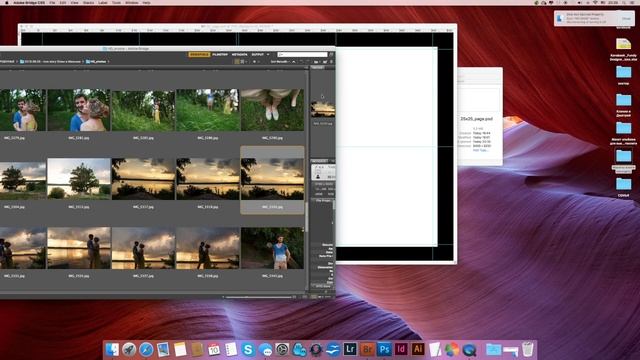Select the close-up smiling man thumbnail
Viewport: 640px width, 360px height.
pos(79,110)
